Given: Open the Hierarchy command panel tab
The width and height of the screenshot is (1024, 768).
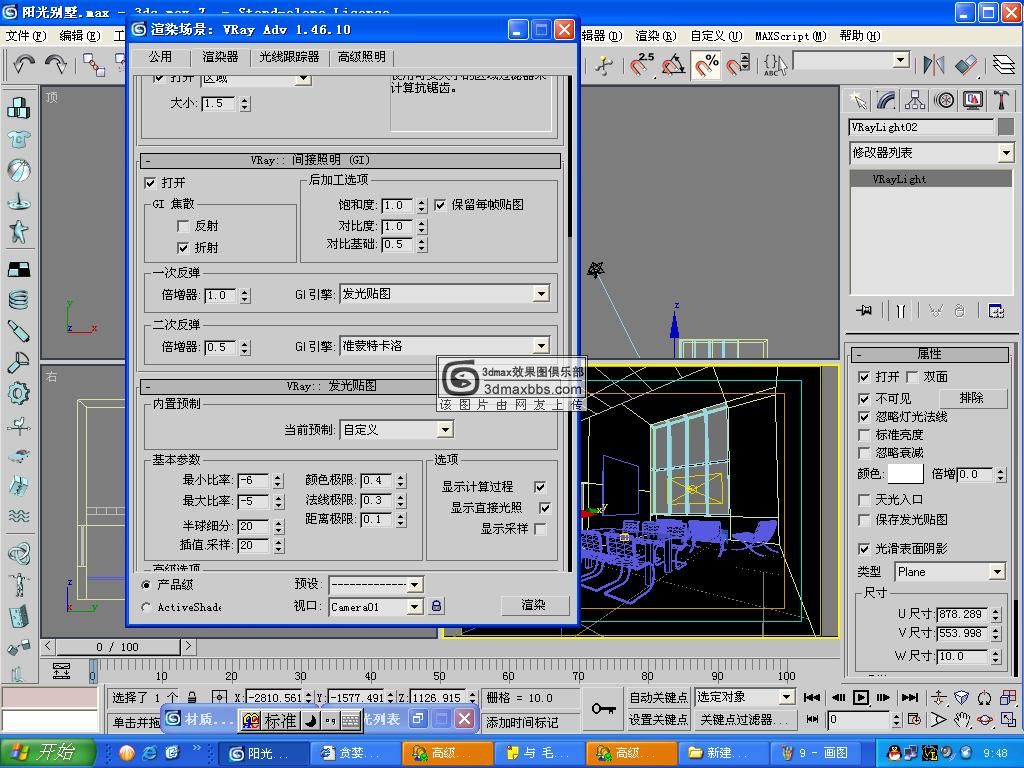Looking at the screenshot, I should click(915, 100).
